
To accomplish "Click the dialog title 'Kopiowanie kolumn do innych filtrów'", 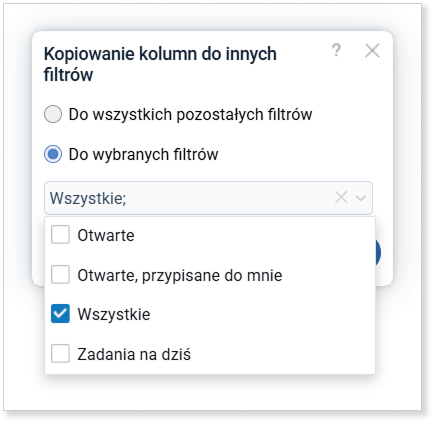I will pyautogui.click(x=160, y=64).
